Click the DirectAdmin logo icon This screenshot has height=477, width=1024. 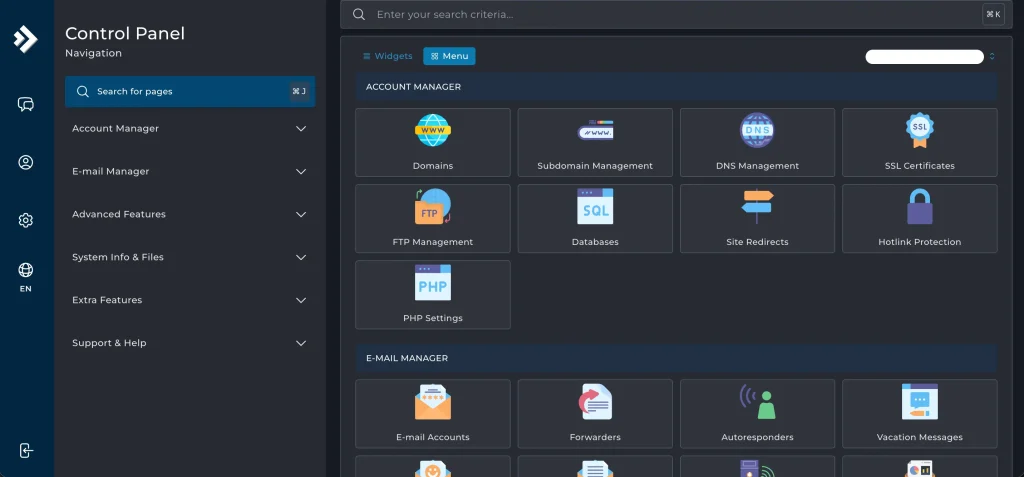(x=25, y=39)
